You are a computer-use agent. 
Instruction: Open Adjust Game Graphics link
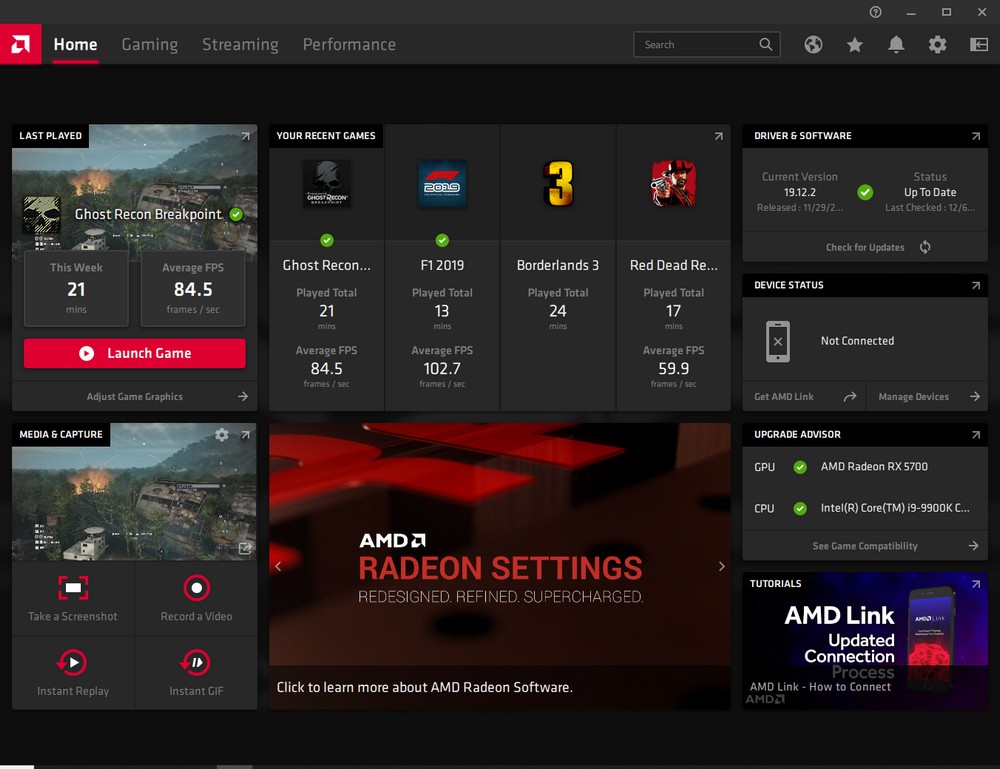[135, 397]
